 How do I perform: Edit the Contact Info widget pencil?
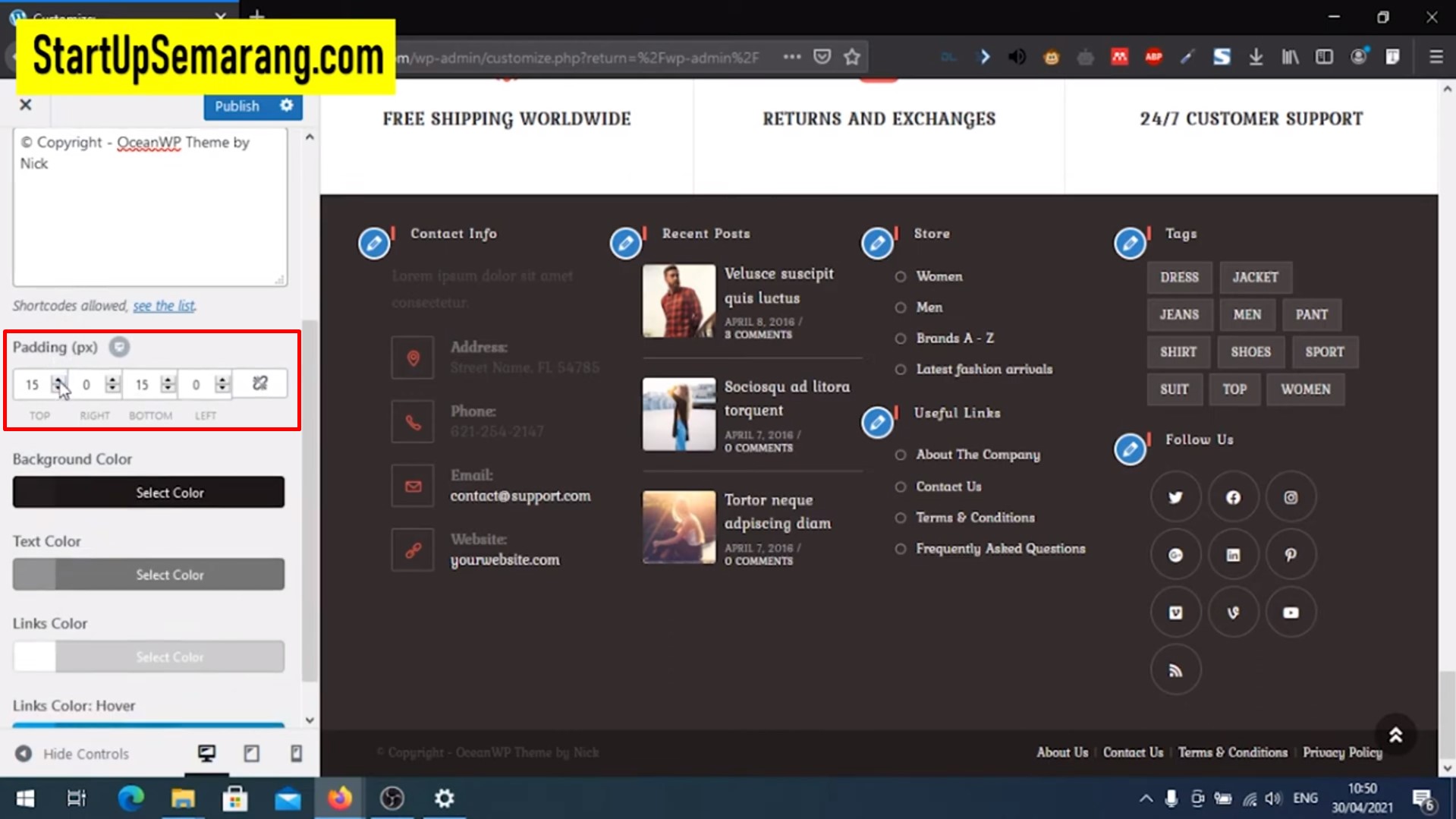point(374,244)
